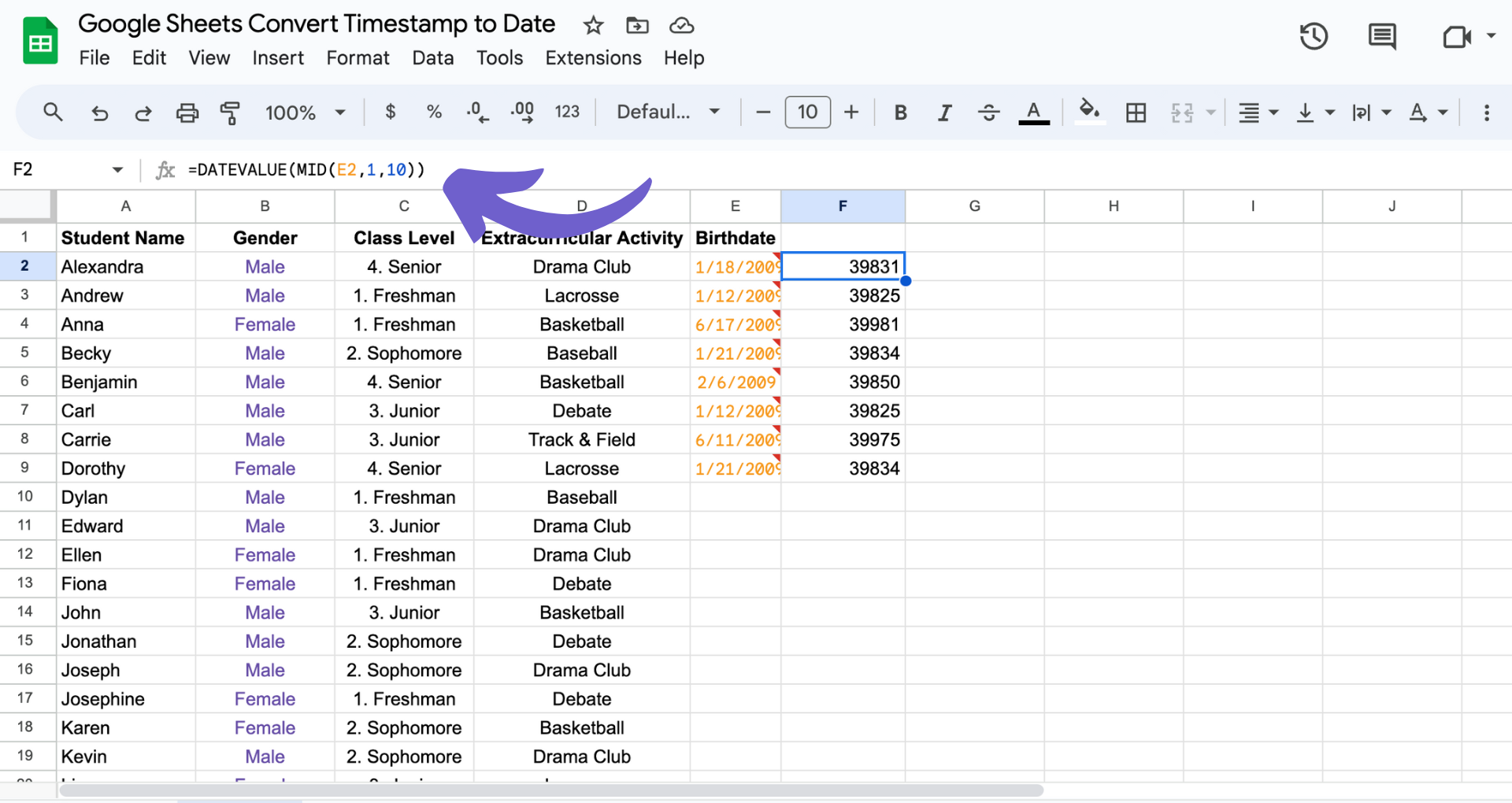Star this spreadsheet

click(592, 25)
